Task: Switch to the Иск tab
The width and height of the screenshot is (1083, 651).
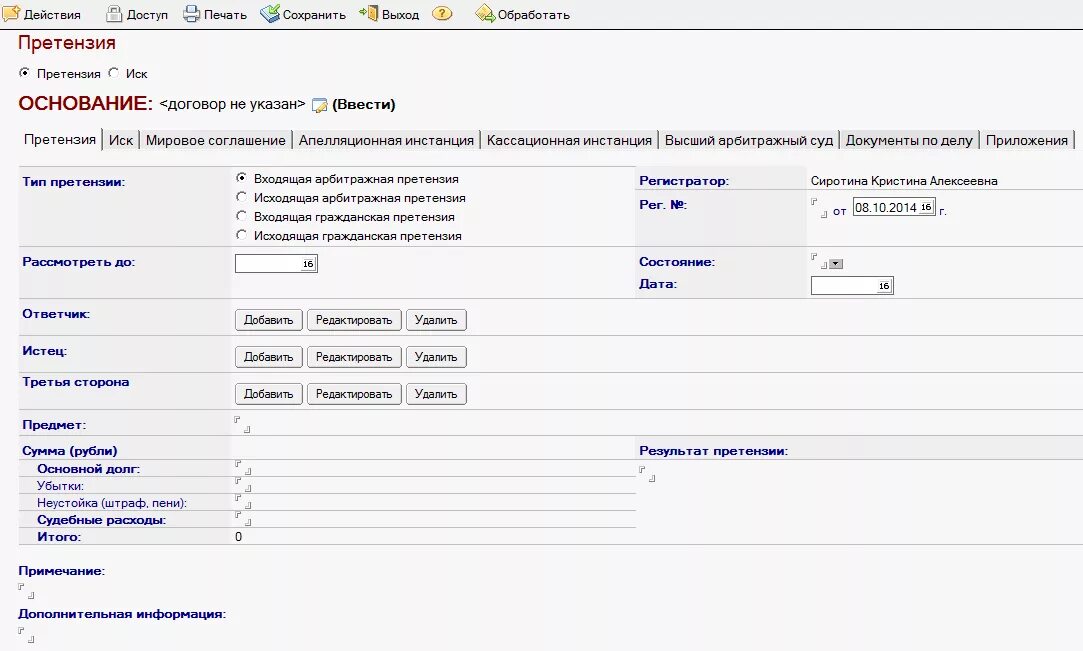Action: [x=121, y=140]
